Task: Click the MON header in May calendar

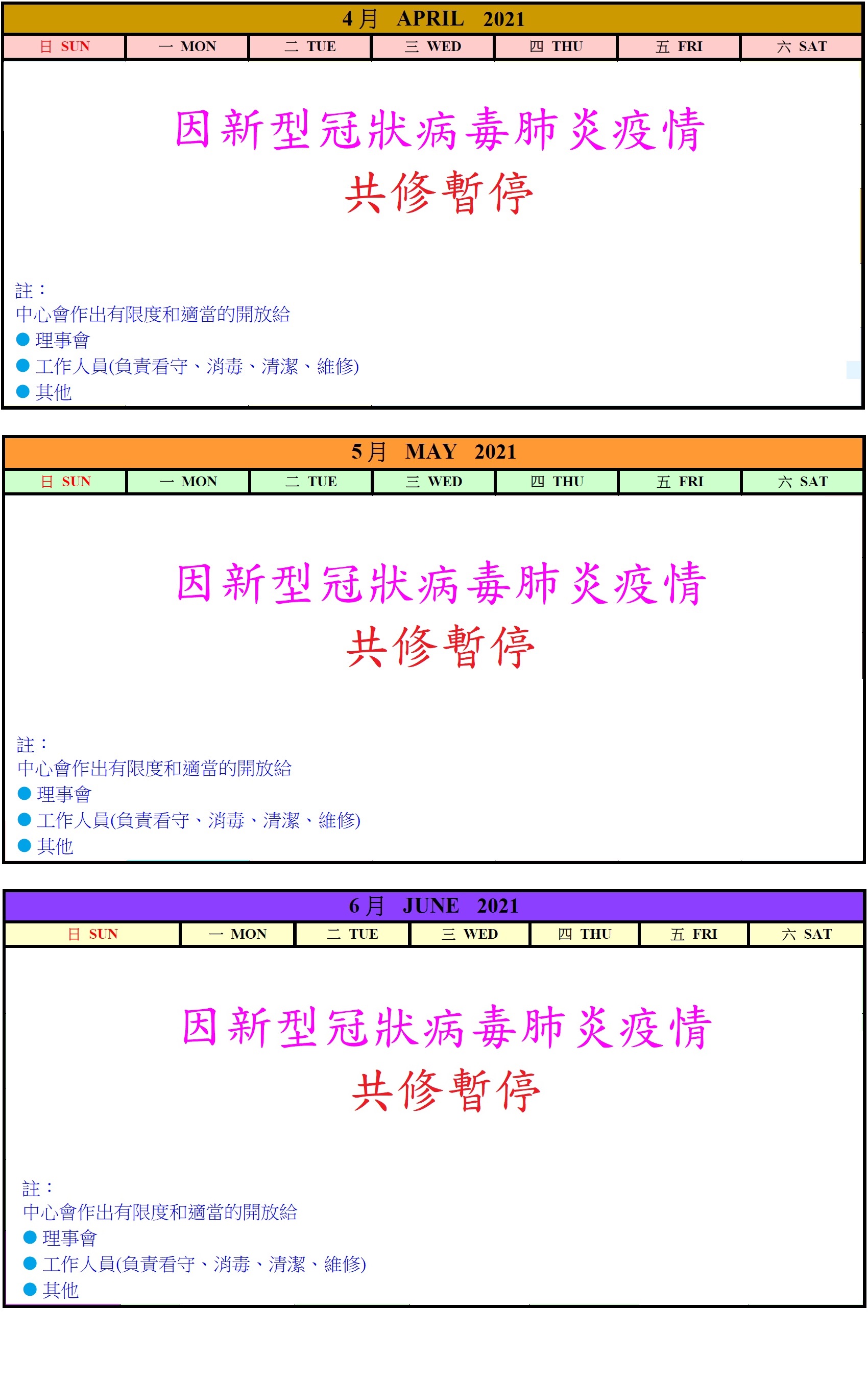Action: pyautogui.click(x=188, y=482)
